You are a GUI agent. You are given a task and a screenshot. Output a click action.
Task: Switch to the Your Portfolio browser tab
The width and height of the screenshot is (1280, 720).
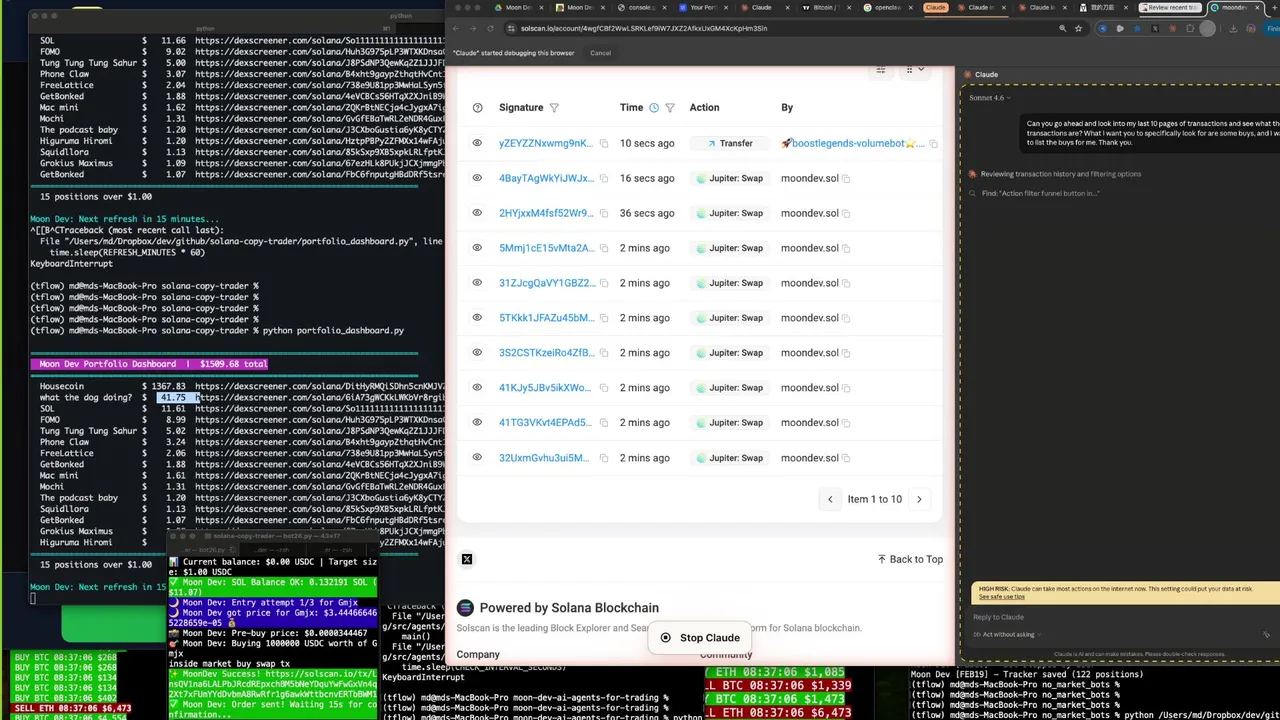click(703, 7)
